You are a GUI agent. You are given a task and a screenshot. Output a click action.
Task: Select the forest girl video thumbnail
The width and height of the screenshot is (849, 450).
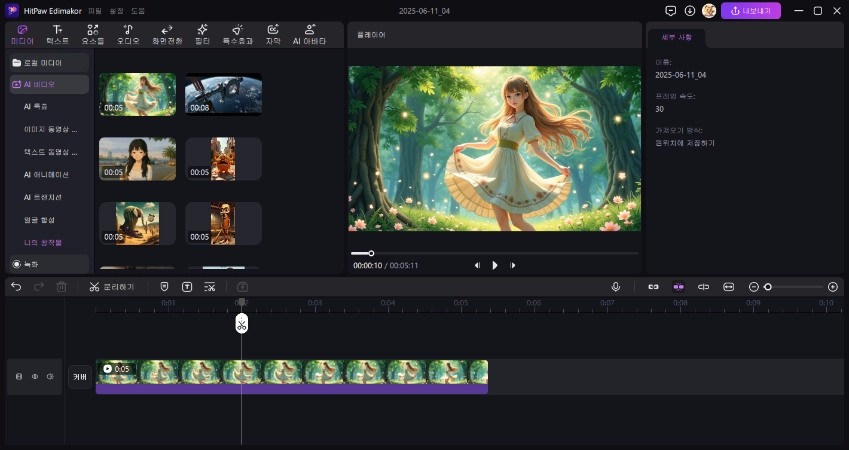(138, 94)
